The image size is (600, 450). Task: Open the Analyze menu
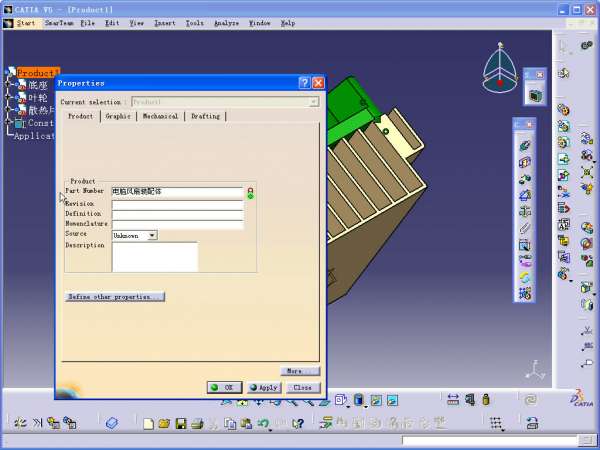click(x=226, y=22)
